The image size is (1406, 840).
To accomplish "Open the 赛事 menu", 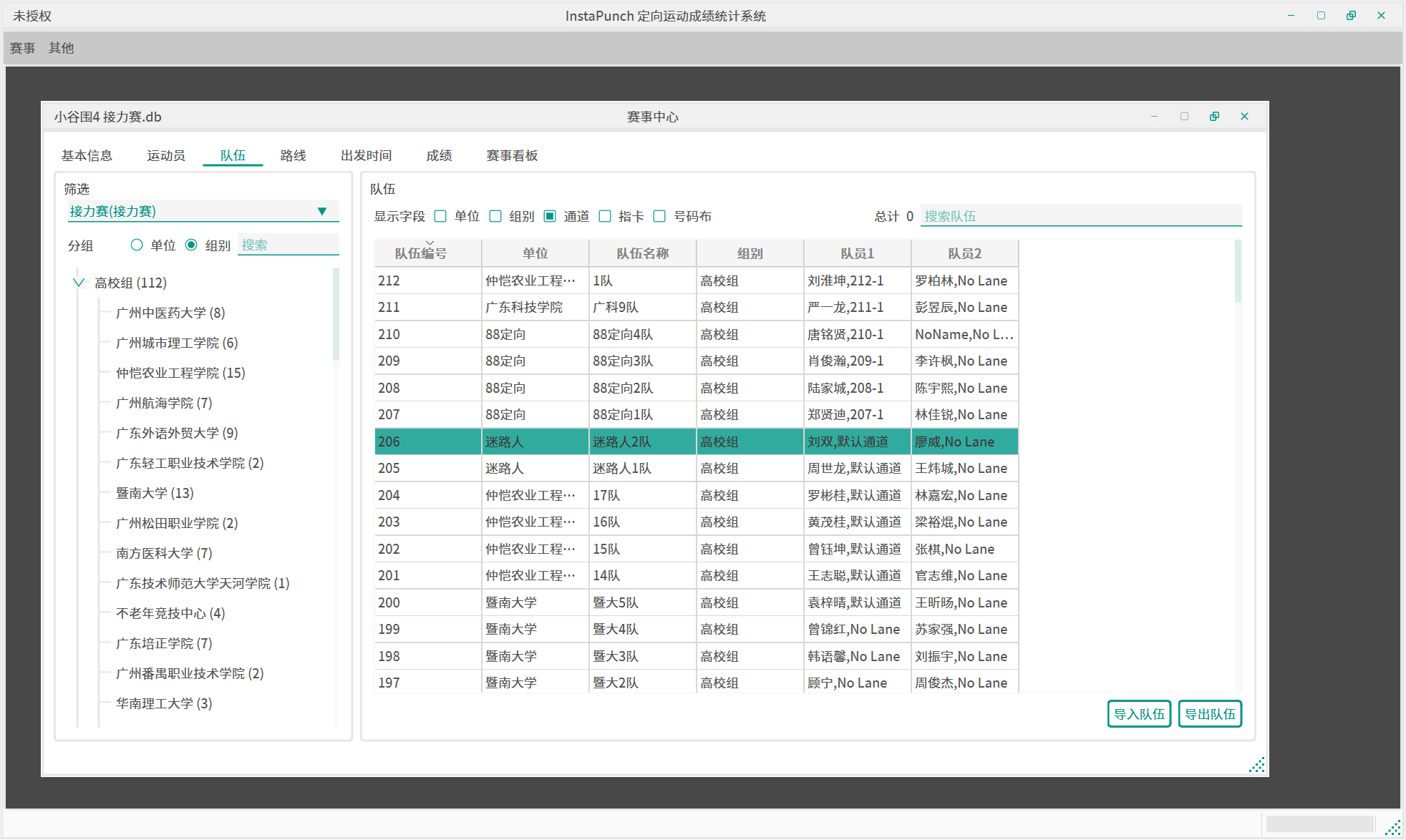I will click(x=22, y=48).
